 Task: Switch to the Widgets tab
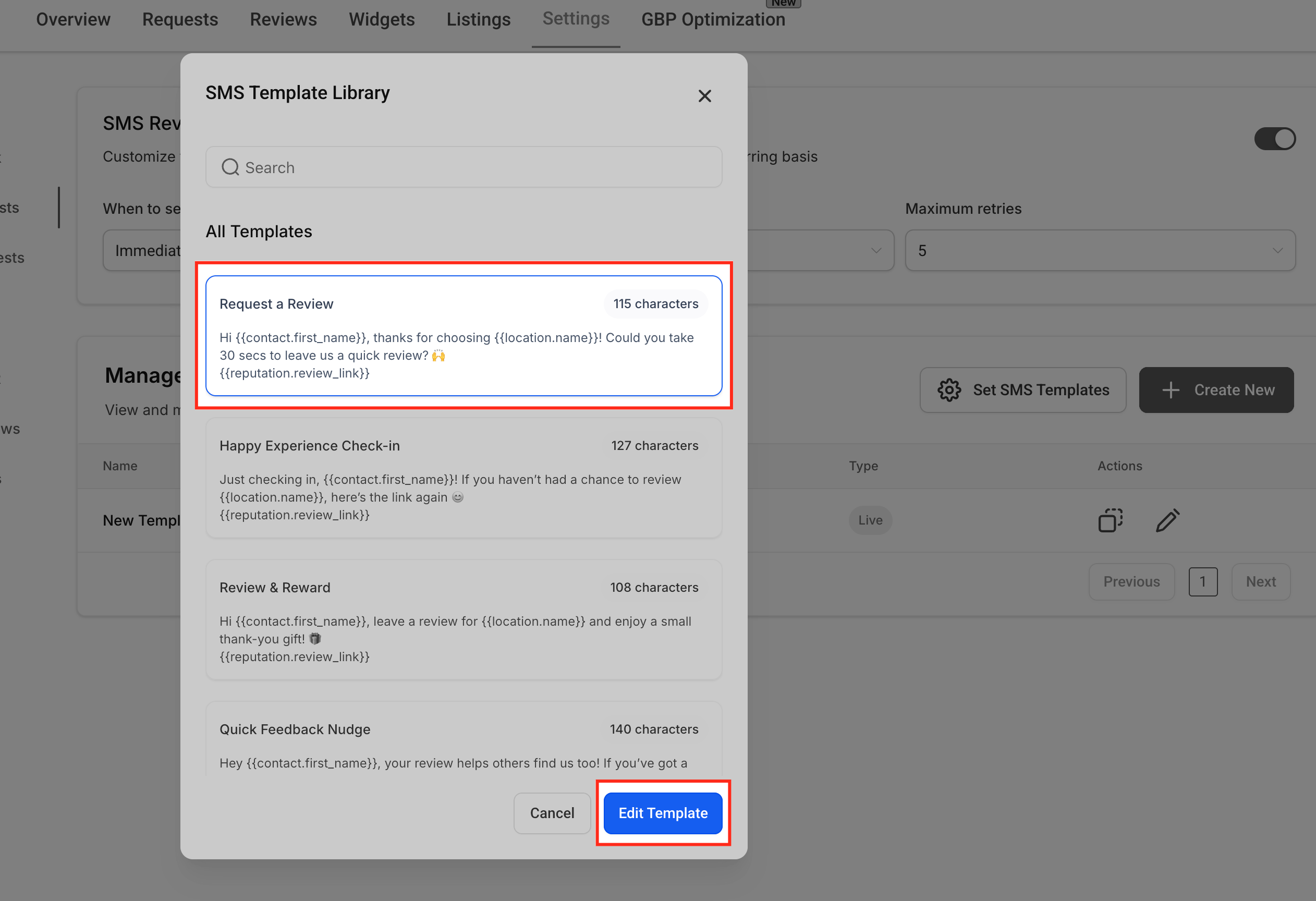click(382, 19)
